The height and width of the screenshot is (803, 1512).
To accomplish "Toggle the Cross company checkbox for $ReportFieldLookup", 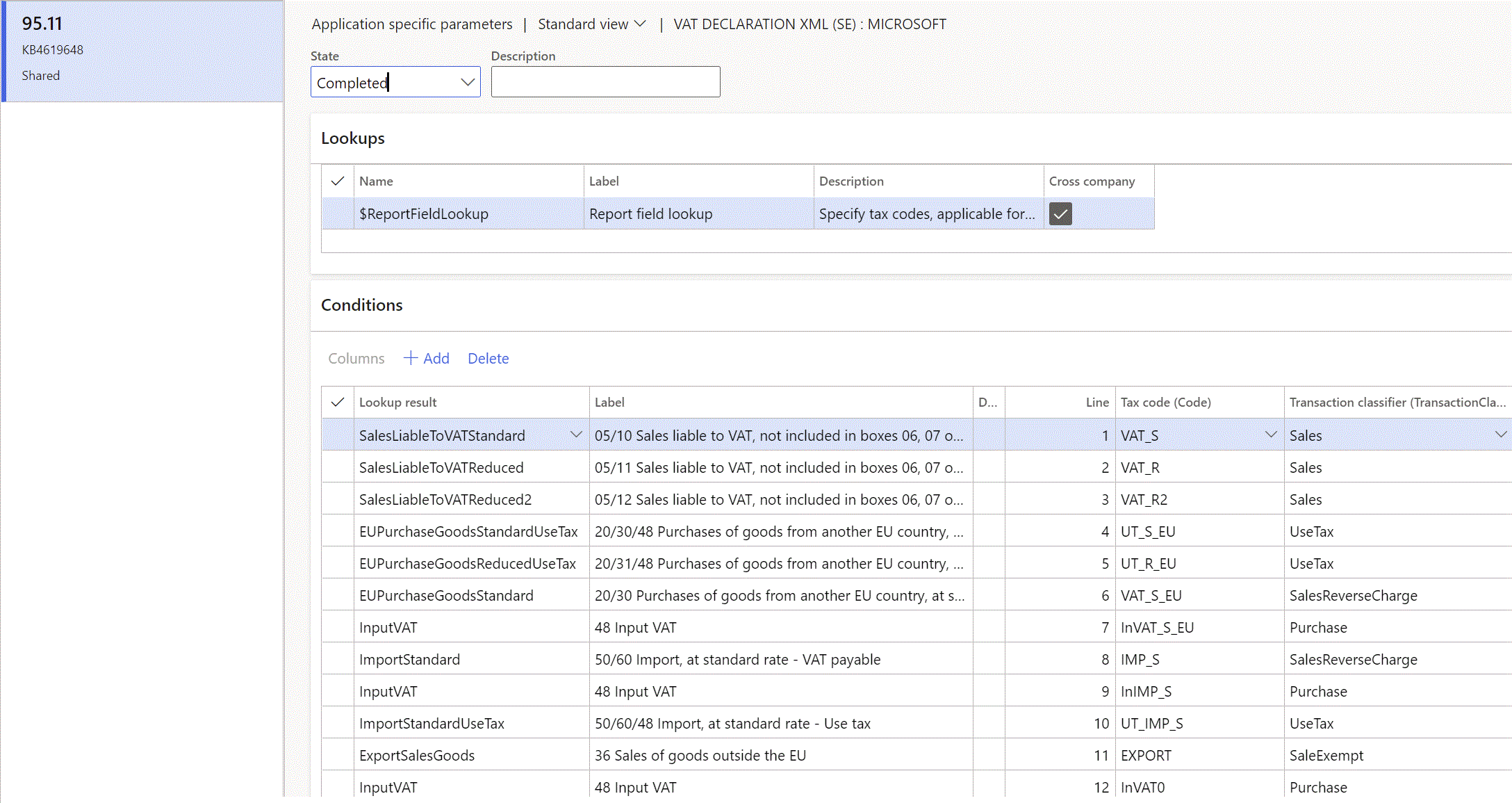I will point(1060,214).
